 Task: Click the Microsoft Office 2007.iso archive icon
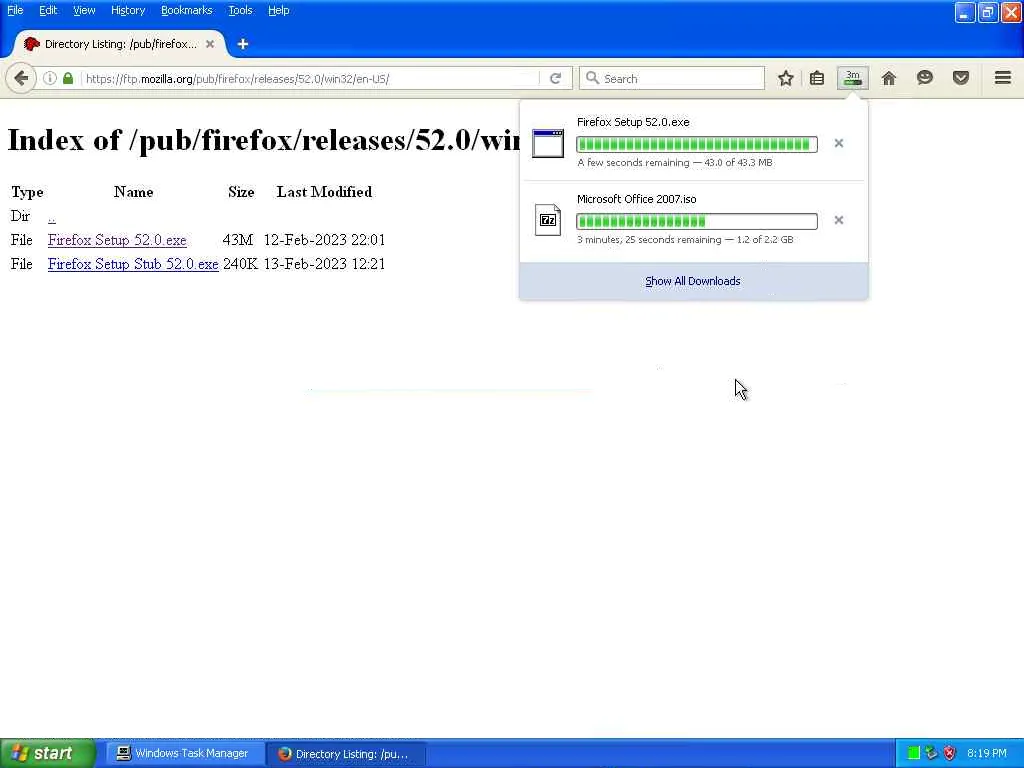pos(548,220)
